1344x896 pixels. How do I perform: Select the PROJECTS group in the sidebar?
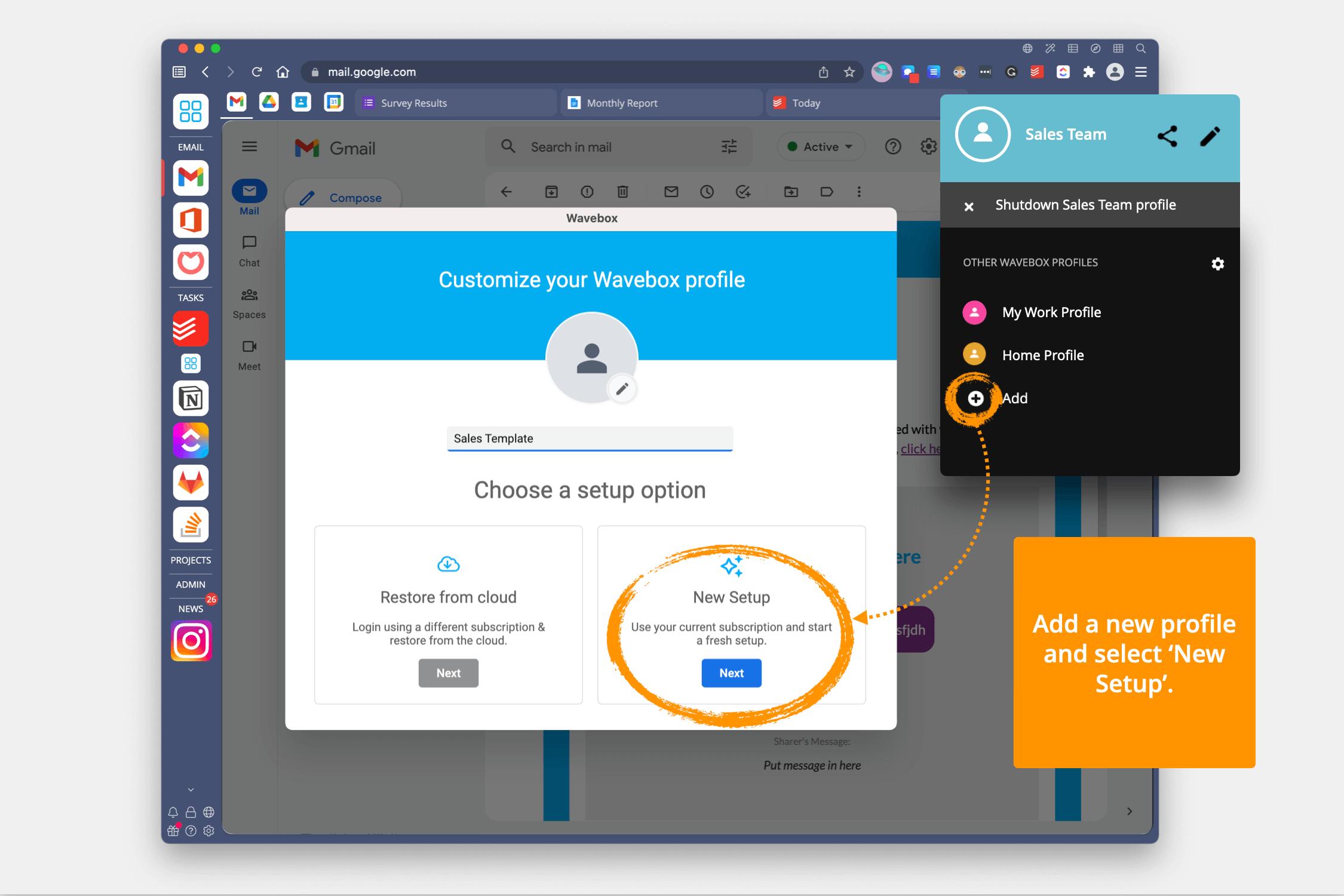[191, 560]
